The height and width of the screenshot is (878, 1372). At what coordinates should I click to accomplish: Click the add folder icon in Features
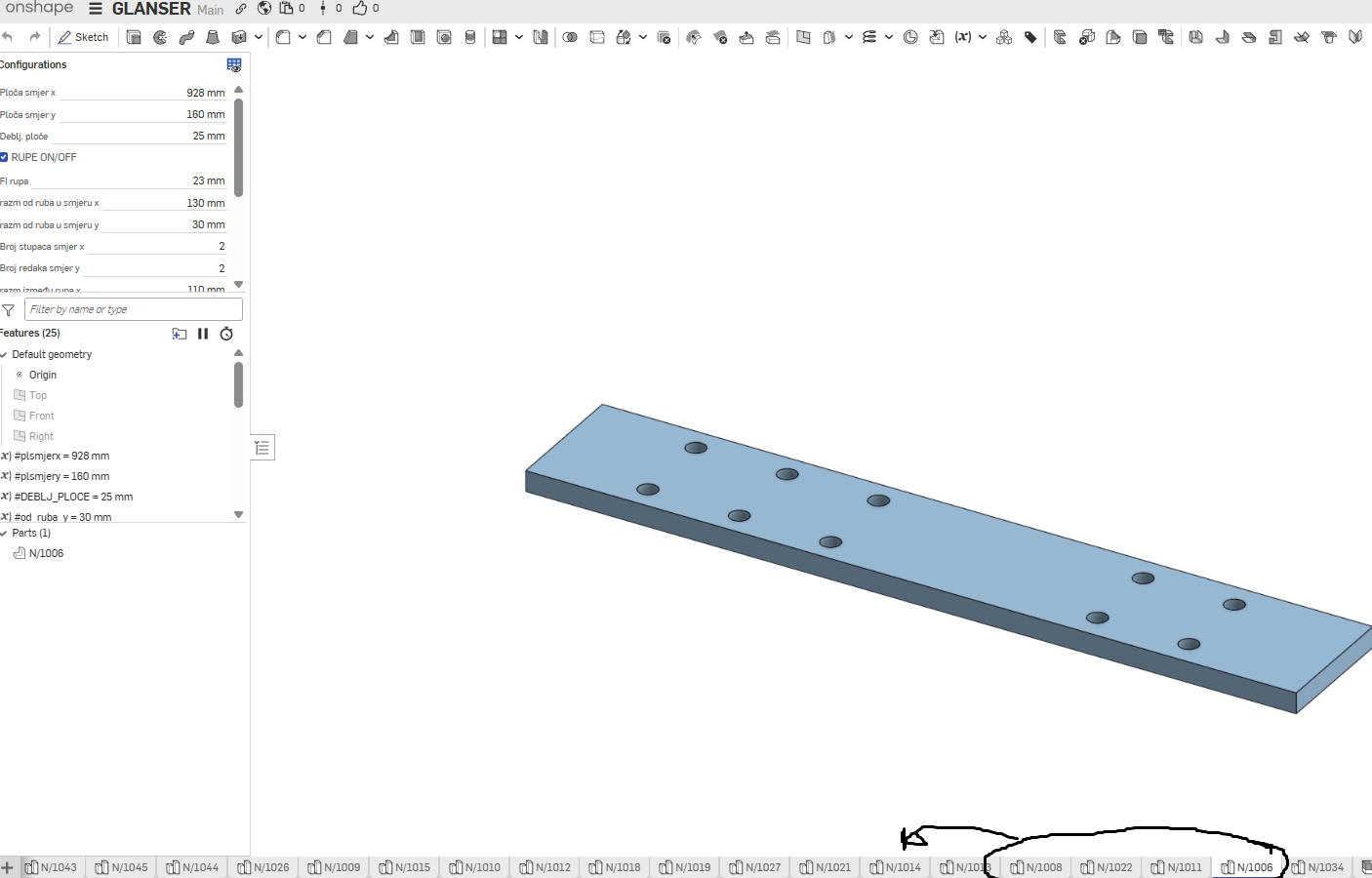point(180,334)
